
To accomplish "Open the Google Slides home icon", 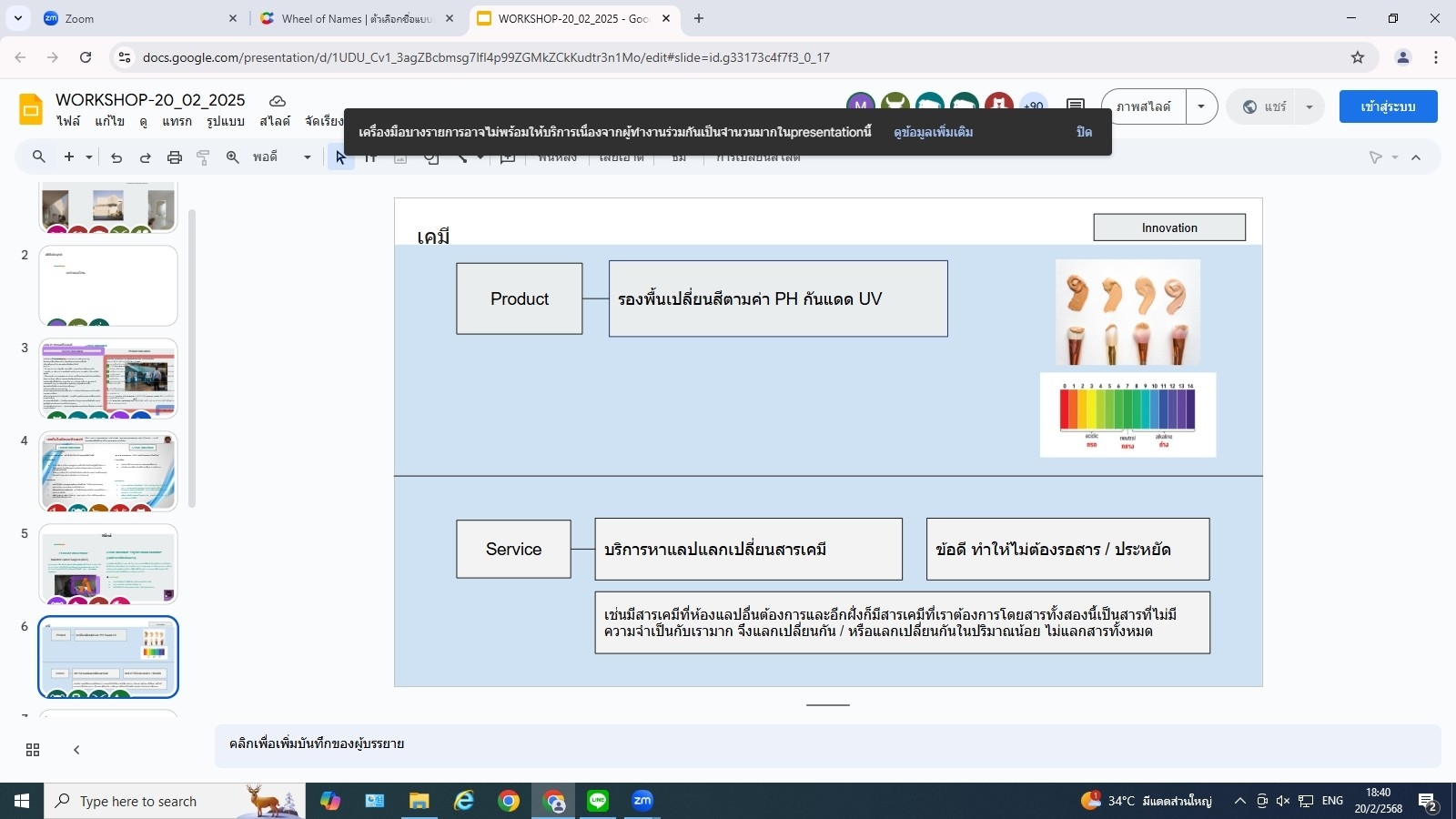I will click(31, 109).
